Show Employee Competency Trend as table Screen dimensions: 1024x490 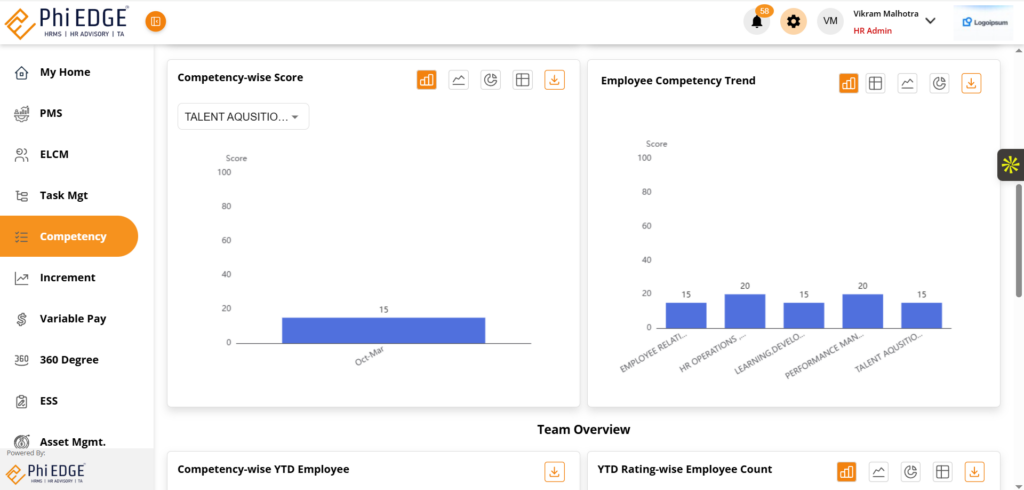[x=876, y=84]
